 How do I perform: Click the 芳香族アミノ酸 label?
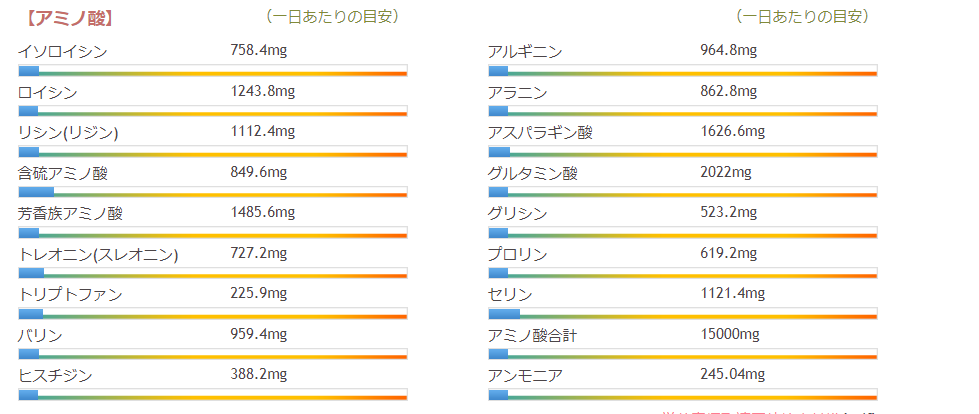(70, 213)
